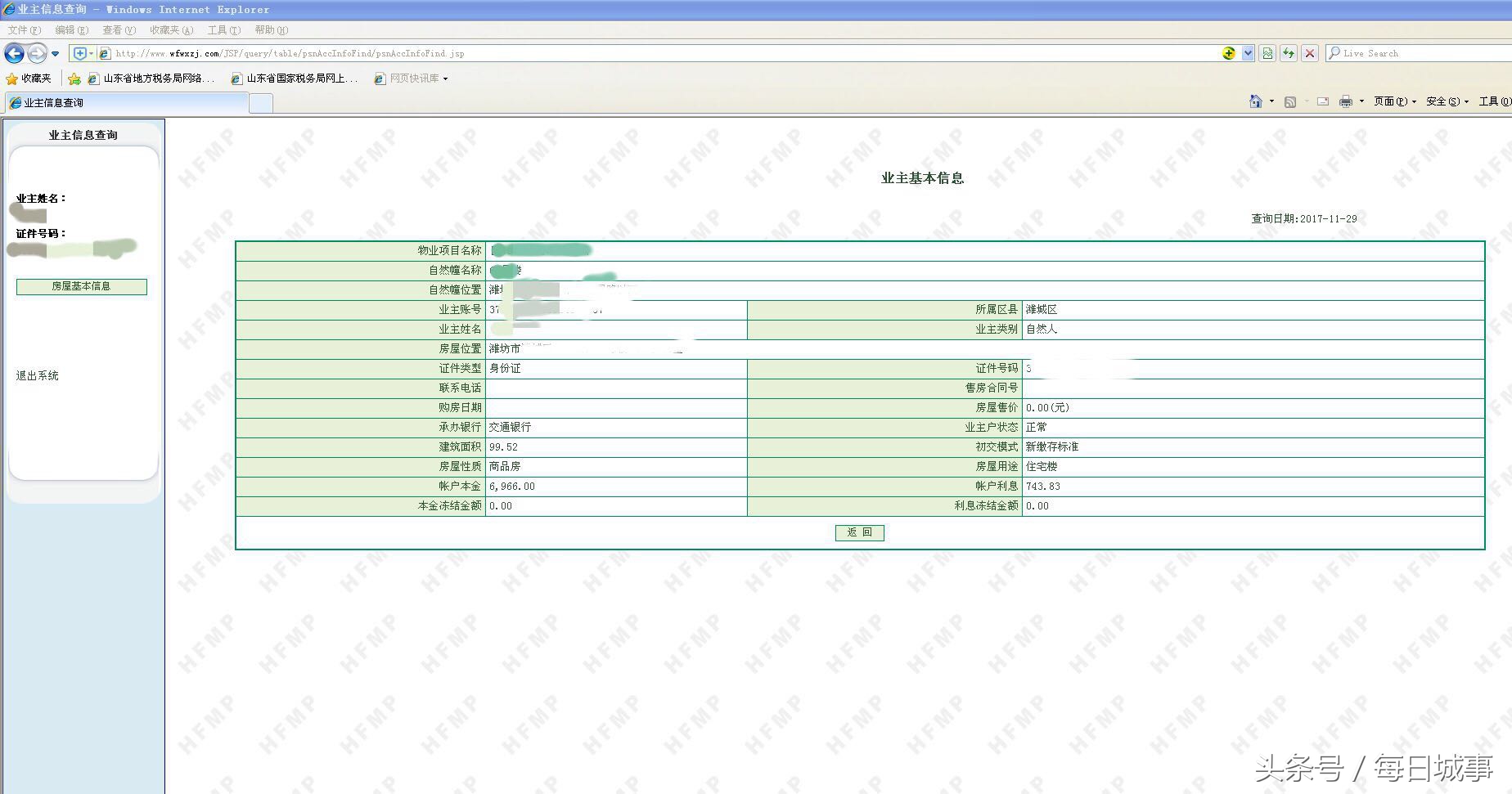Viewport: 1512px width, 794px height.
Task: Open the 收藏夹 menu in menu bar
Action: click(171, 30)
